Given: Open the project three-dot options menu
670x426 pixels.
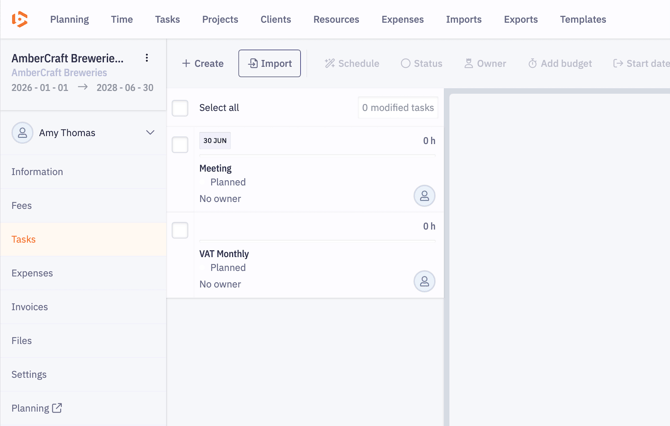Looking at the screenshot, I should point(147,59).
